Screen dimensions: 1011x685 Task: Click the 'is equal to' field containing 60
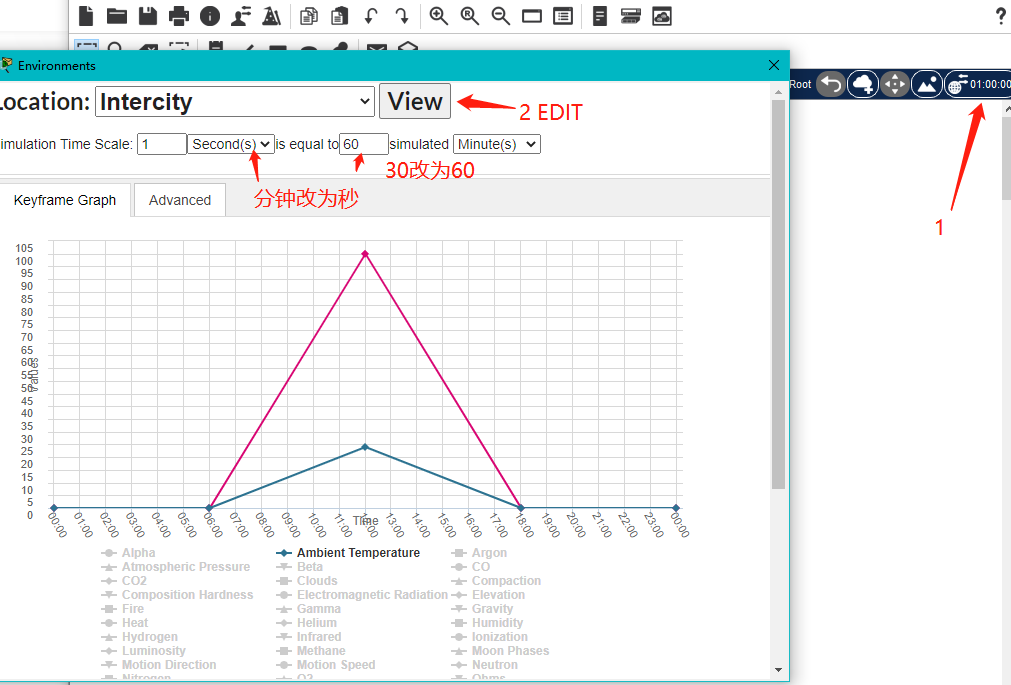(364, 144)
